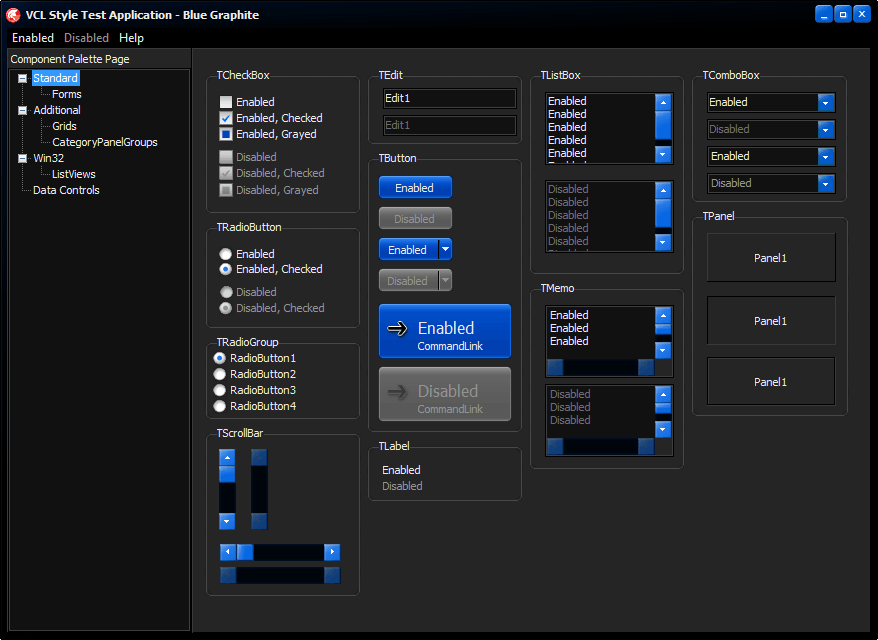Click the application icon in the title bar
Viewport: 878px width, 640px height.
tap(14, 14)
